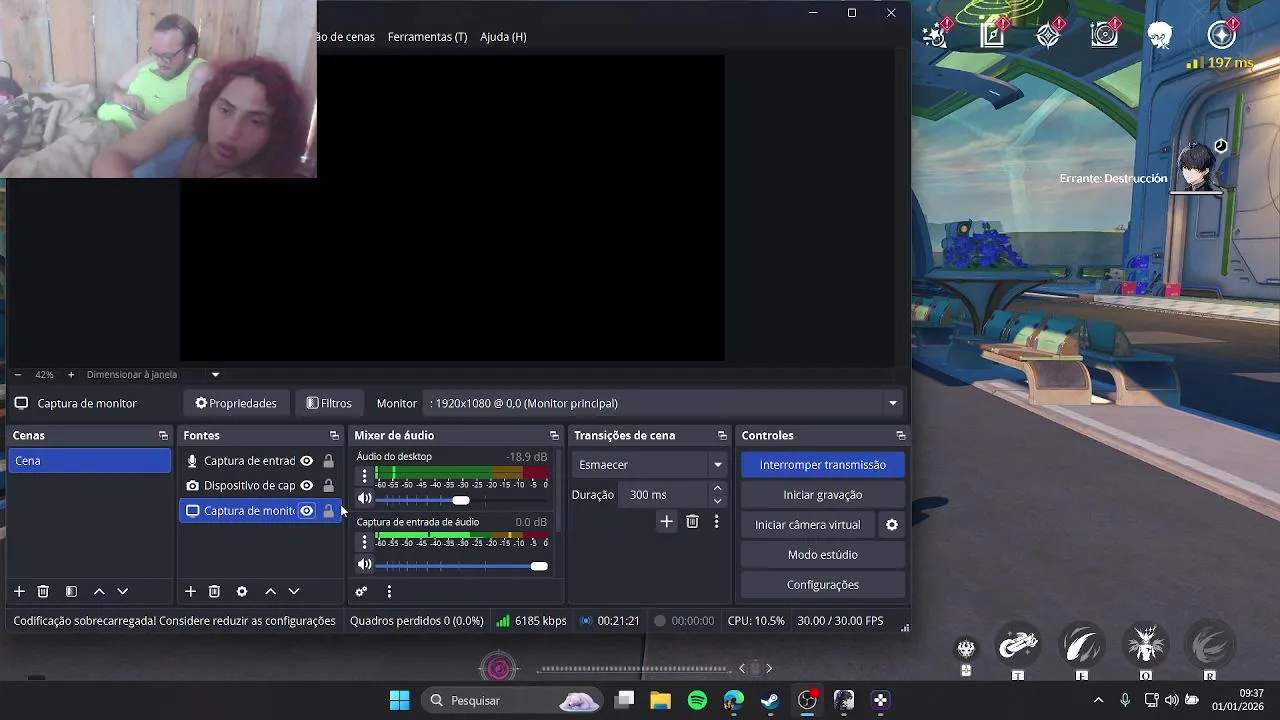Open Filtros for the selected source
Viewport: 1280px width, 720px height.
click(x=329, y=403)
